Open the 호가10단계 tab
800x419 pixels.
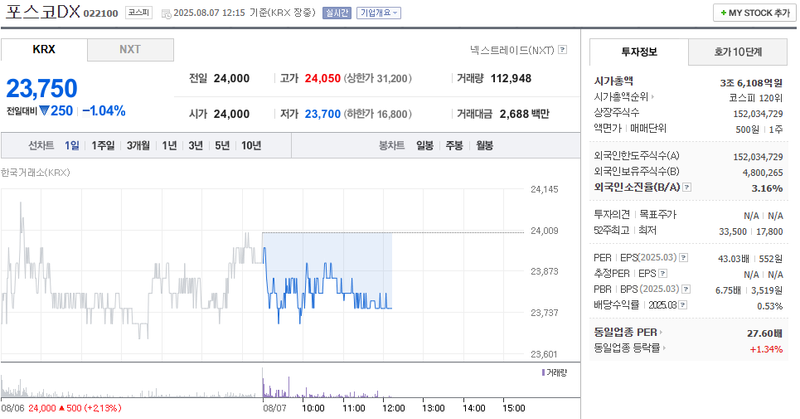(738, 52)
